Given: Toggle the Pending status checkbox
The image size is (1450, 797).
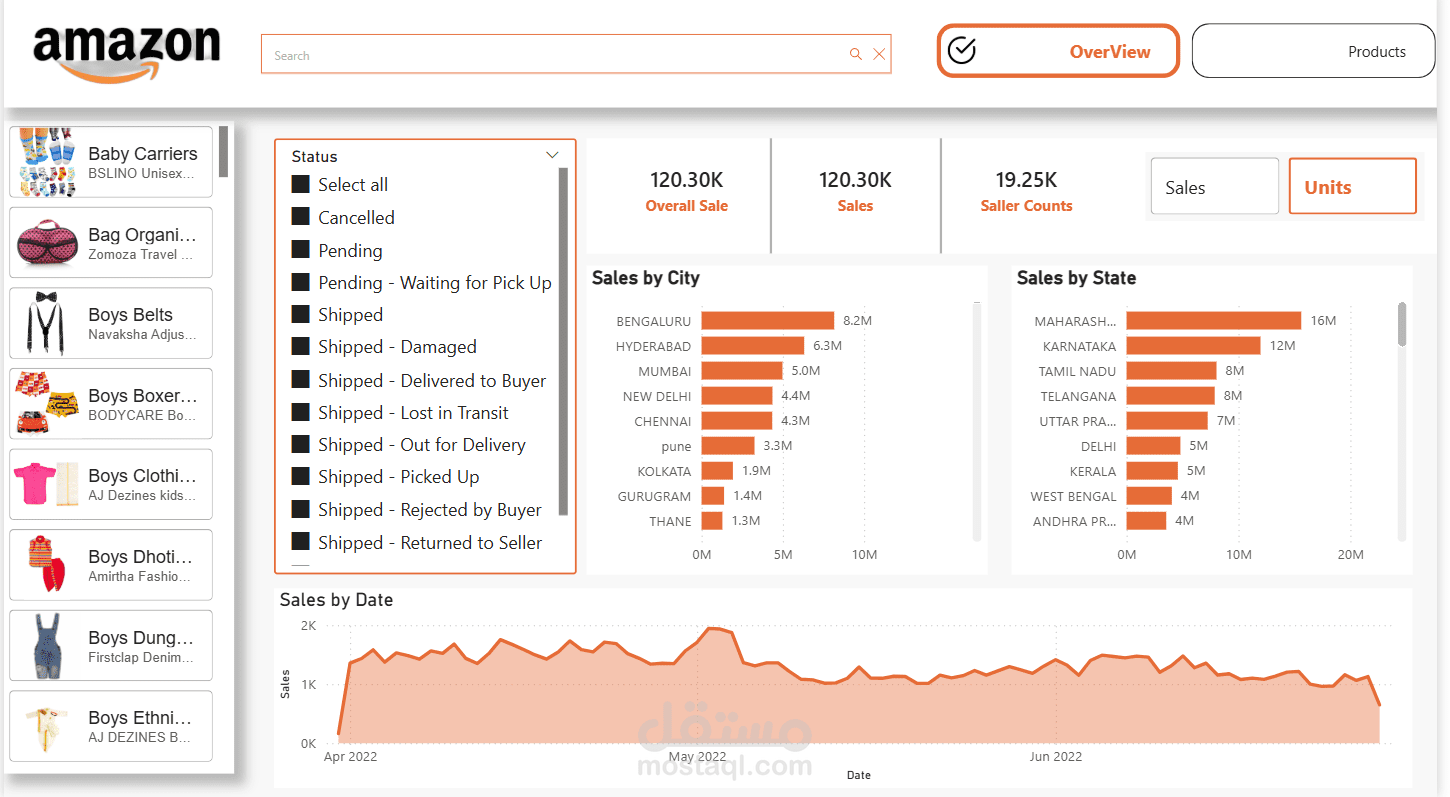Looking at the screenshot, I should point(300,250).
